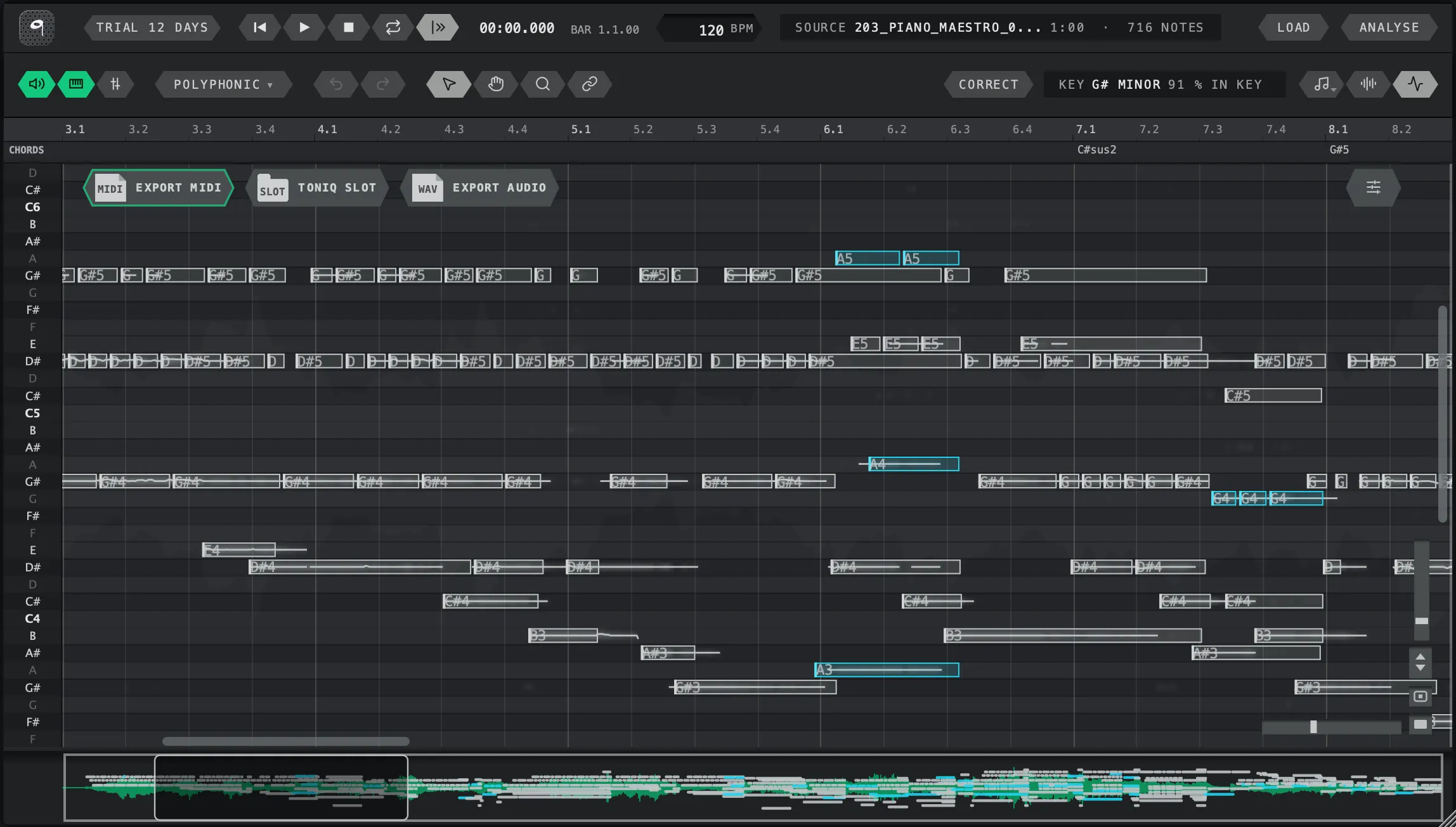Viewport: 1456px width, 827px height.
Task: Select the arrow pointer tool
Action: coord(448,84)
